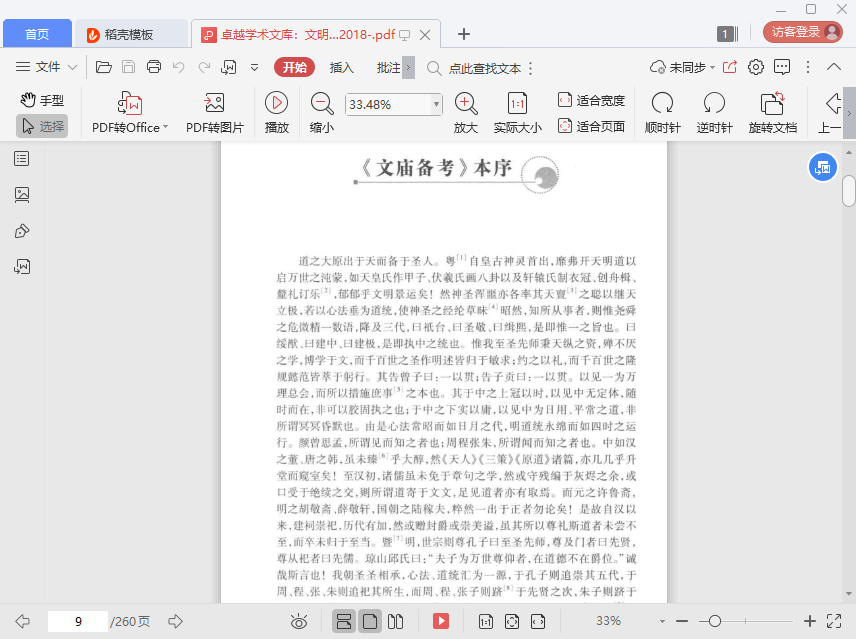Expand toolbar overflow arrow at right edge
The image size is (856, 639).
(849, 113)
